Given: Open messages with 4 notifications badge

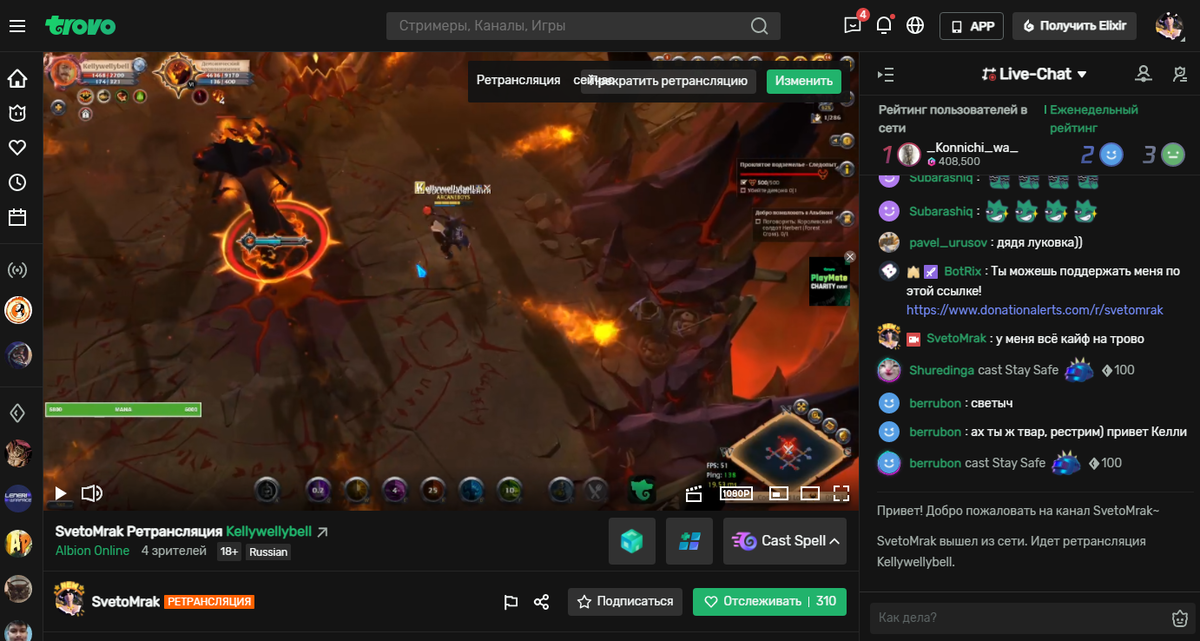Looking at the screenshot, I should (853, 25).
